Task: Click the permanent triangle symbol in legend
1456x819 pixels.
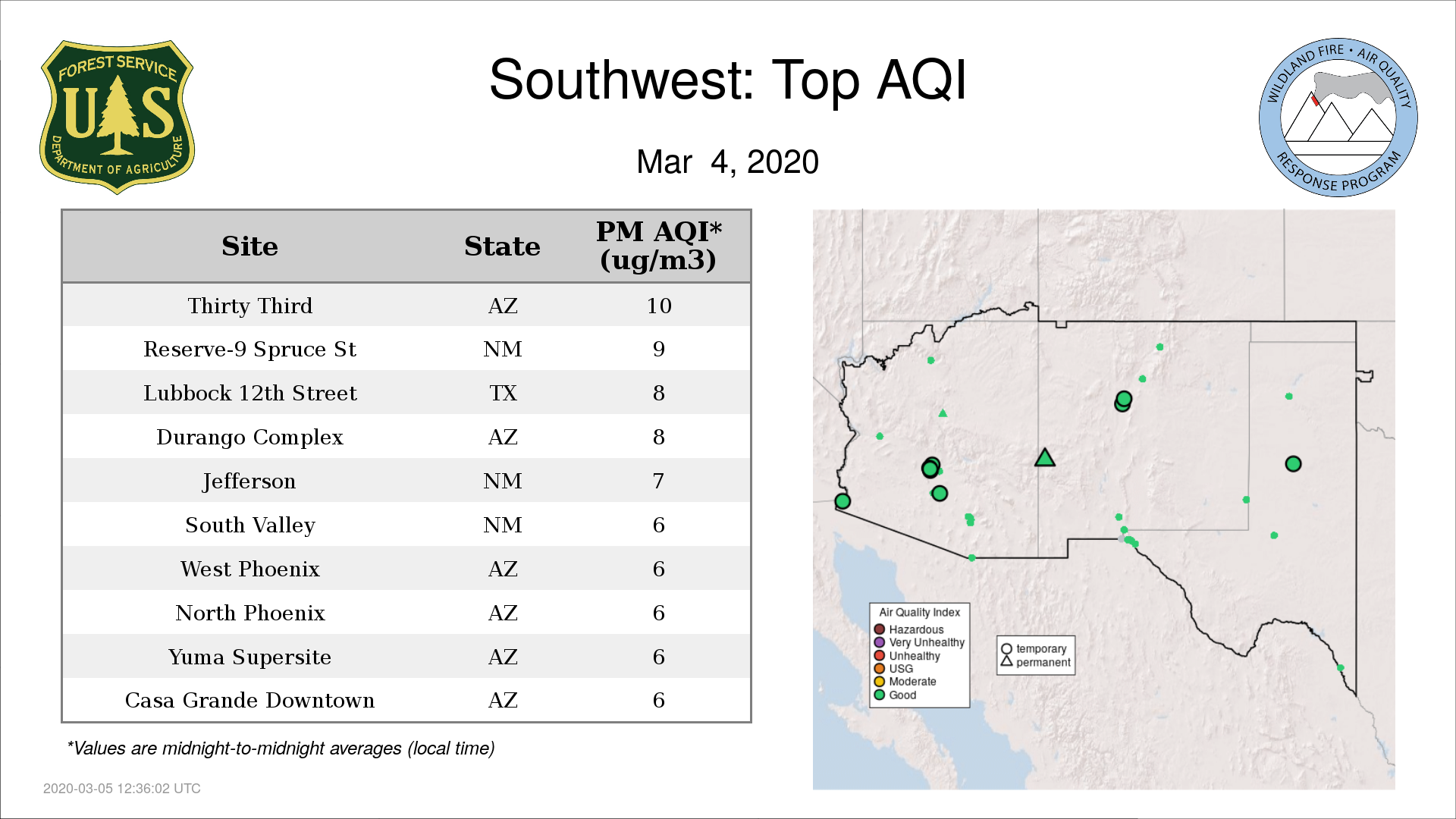Action: coord(1006,661)
